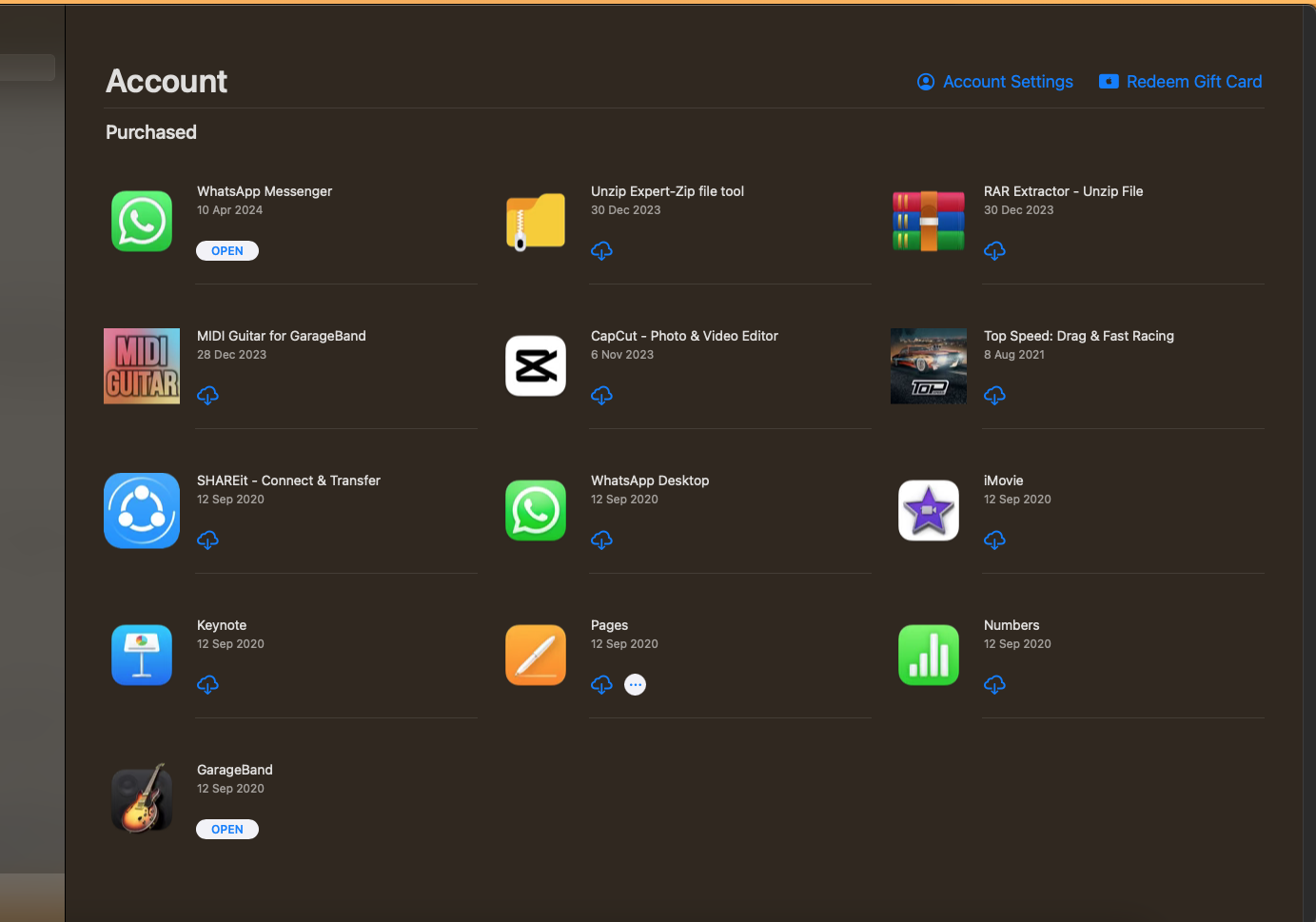Click the RAR Extractor - Unzip File title
The image size is (1316, 922).
point(1064,191)
